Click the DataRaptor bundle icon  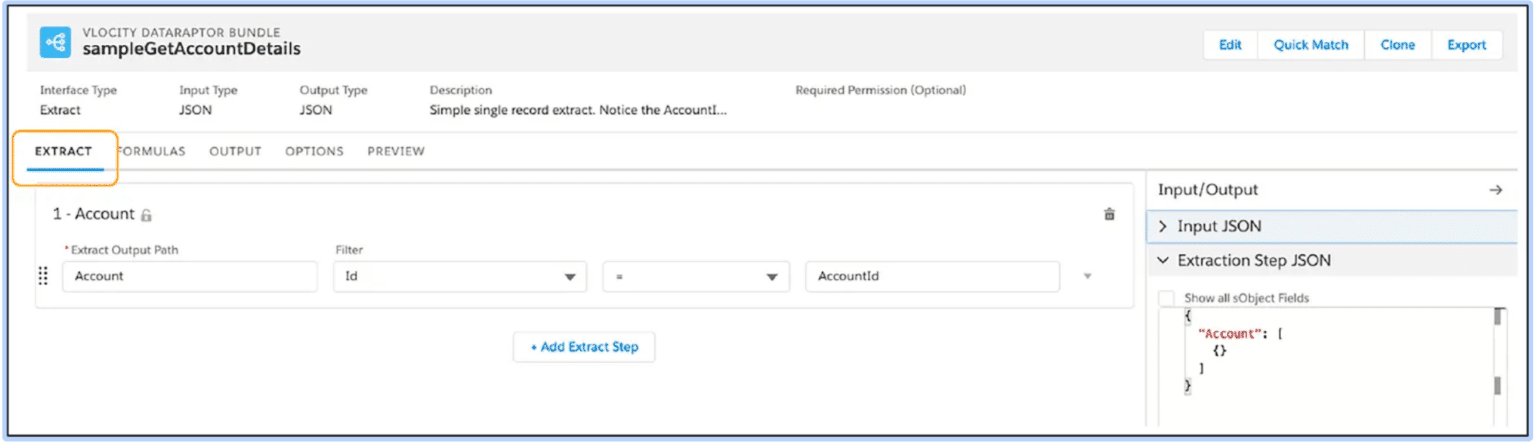[x=55, y=42]
